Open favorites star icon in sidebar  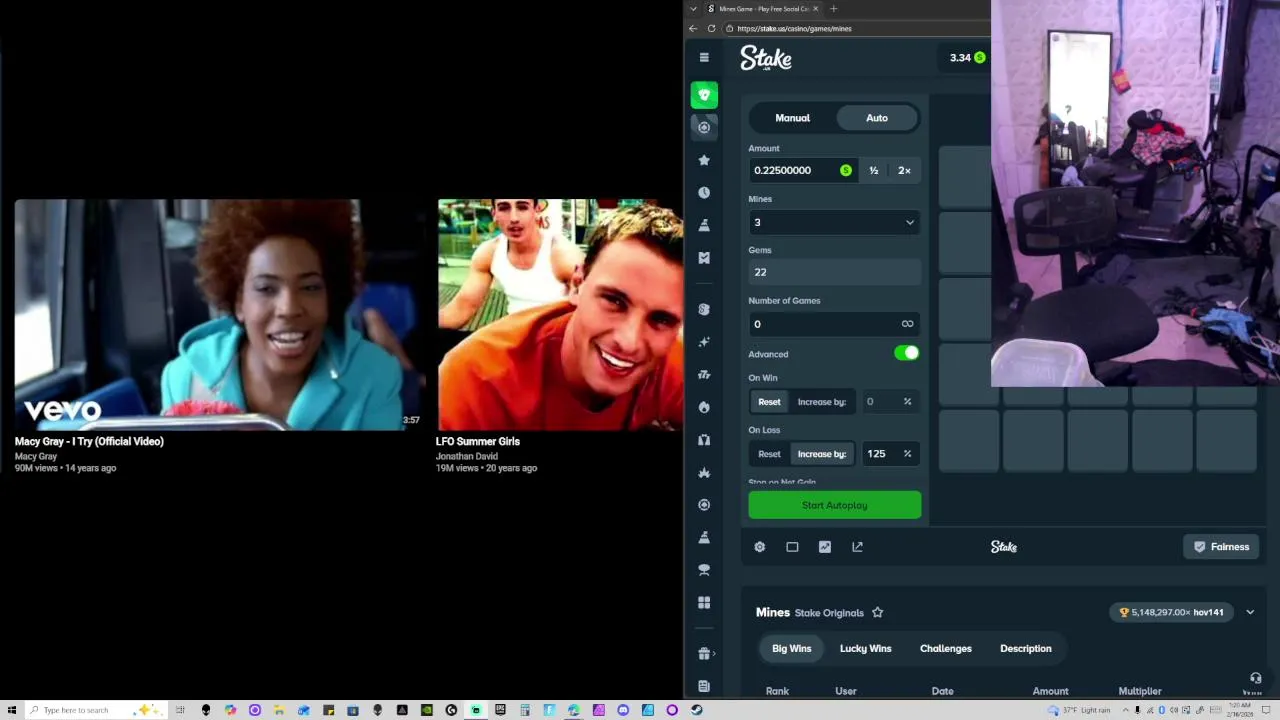coord(704,160)
